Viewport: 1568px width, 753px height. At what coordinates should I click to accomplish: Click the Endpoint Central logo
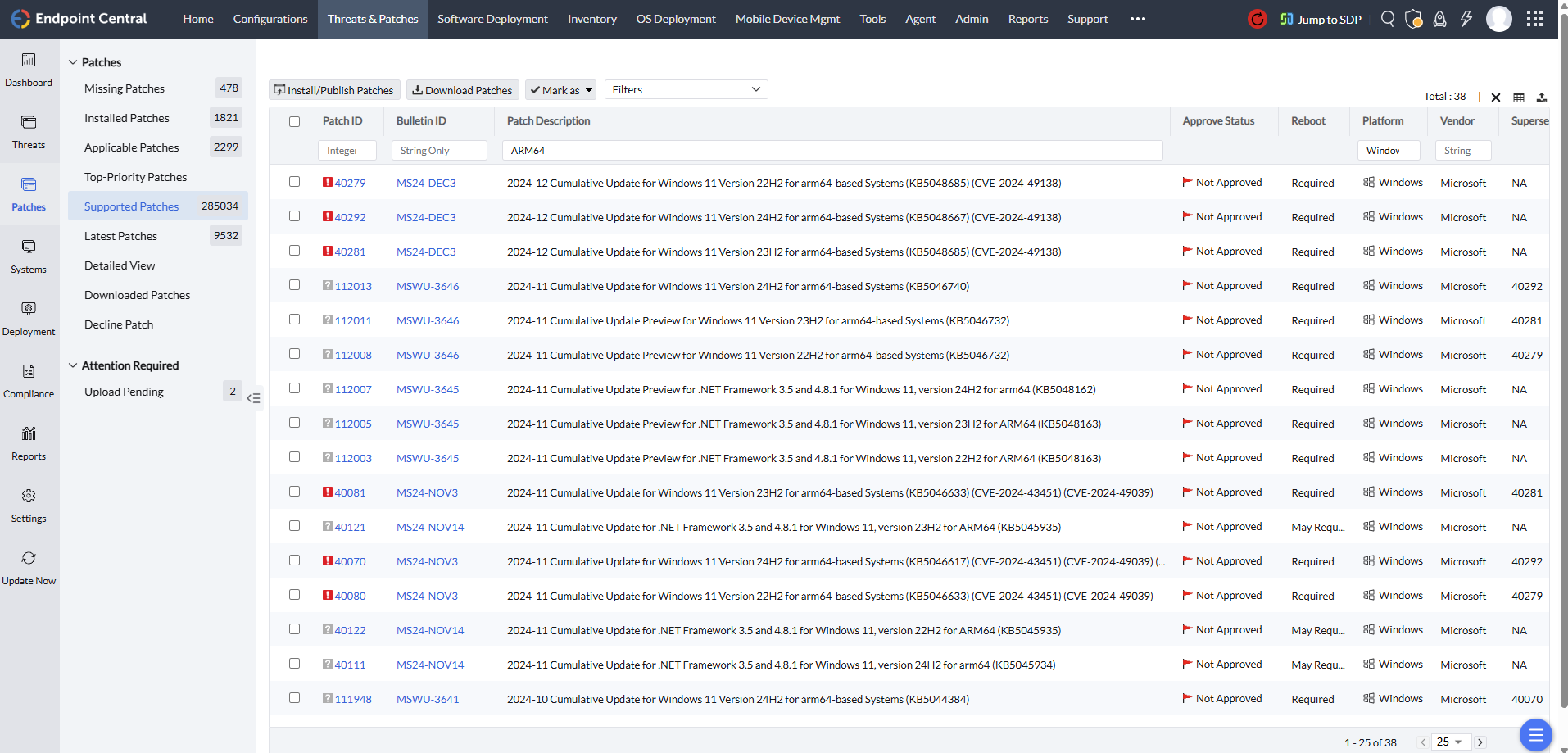click(79, 19)
